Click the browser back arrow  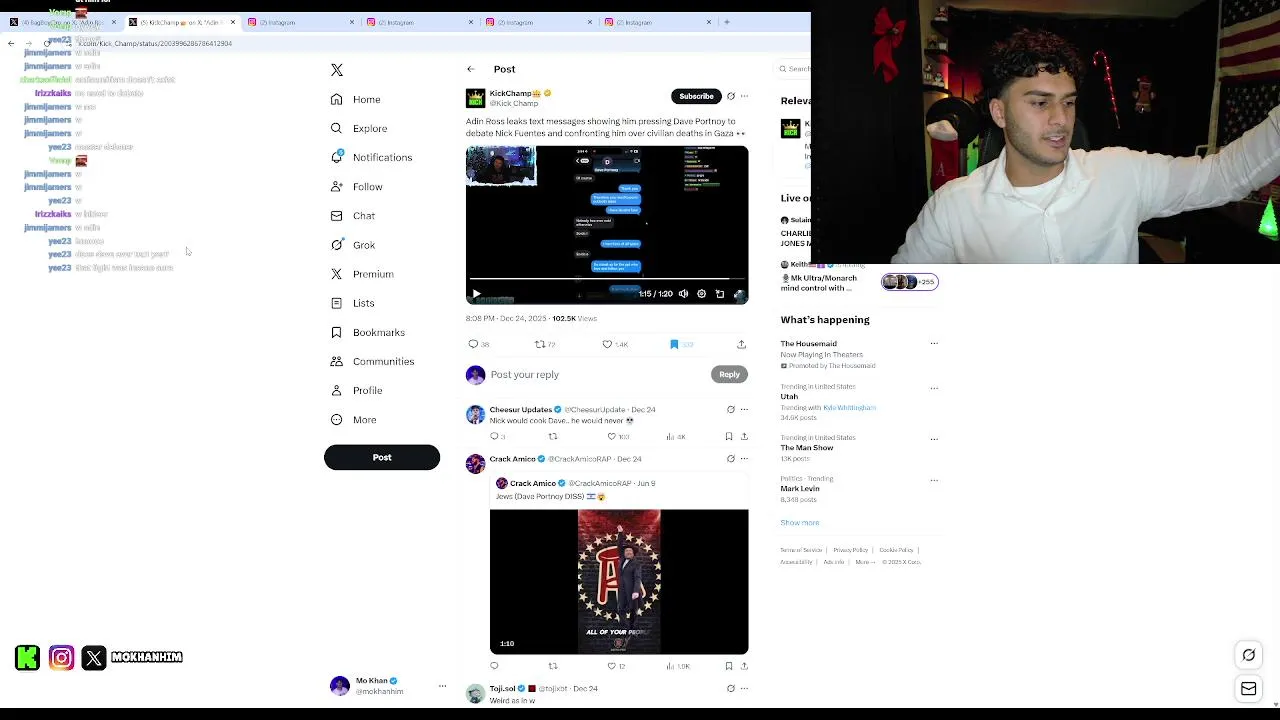(11, 44)
